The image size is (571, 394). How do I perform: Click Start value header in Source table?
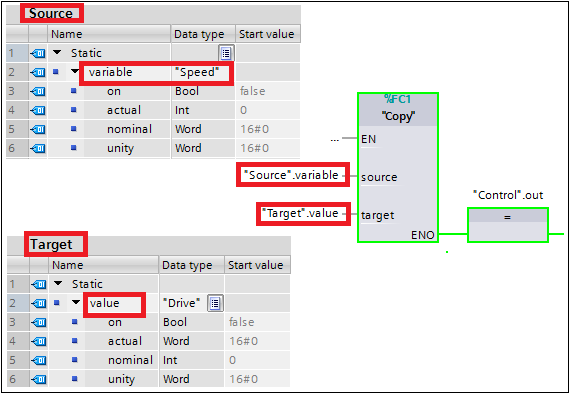[x=268, y=34]
